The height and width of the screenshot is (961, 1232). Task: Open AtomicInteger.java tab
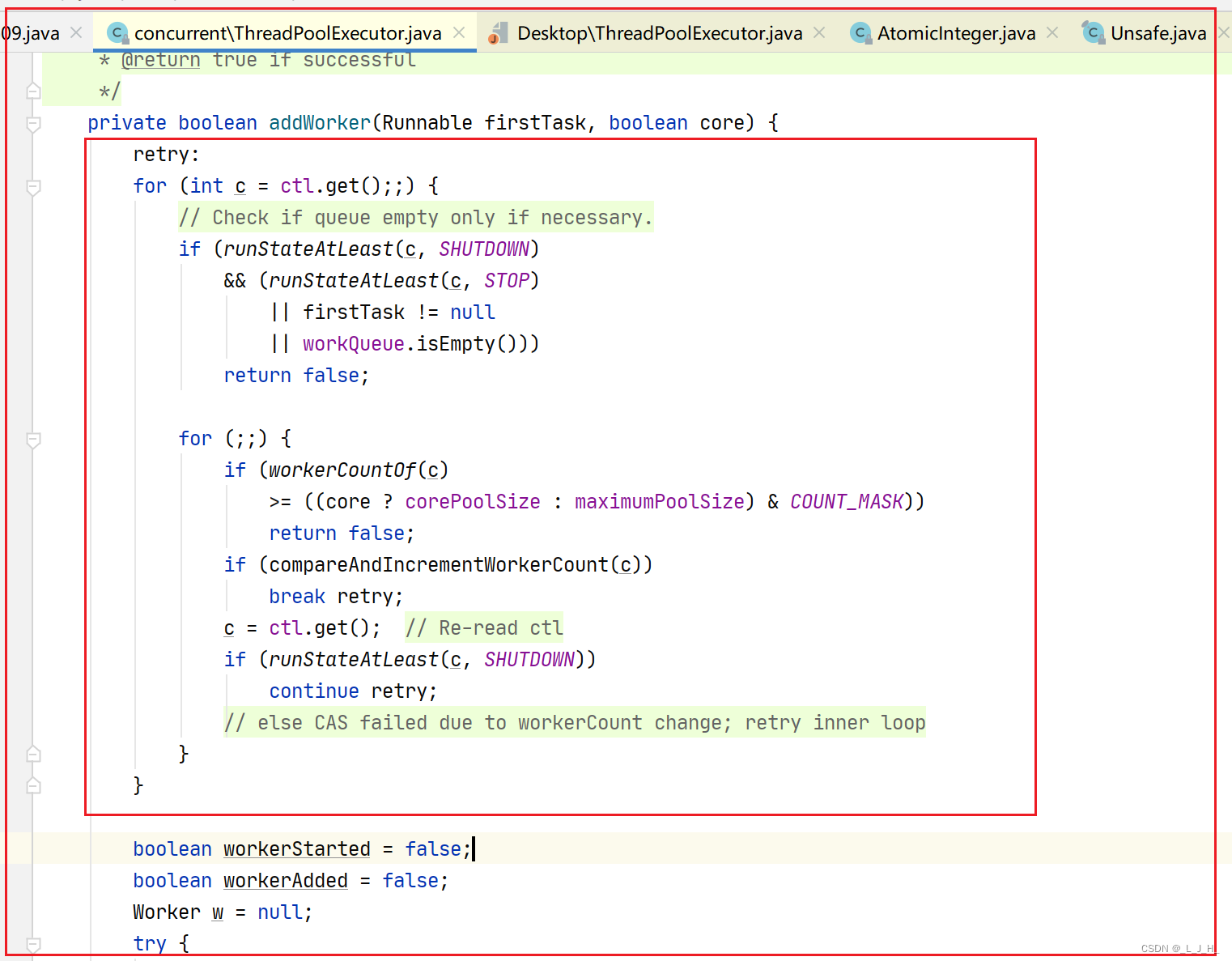click(956, 33)
